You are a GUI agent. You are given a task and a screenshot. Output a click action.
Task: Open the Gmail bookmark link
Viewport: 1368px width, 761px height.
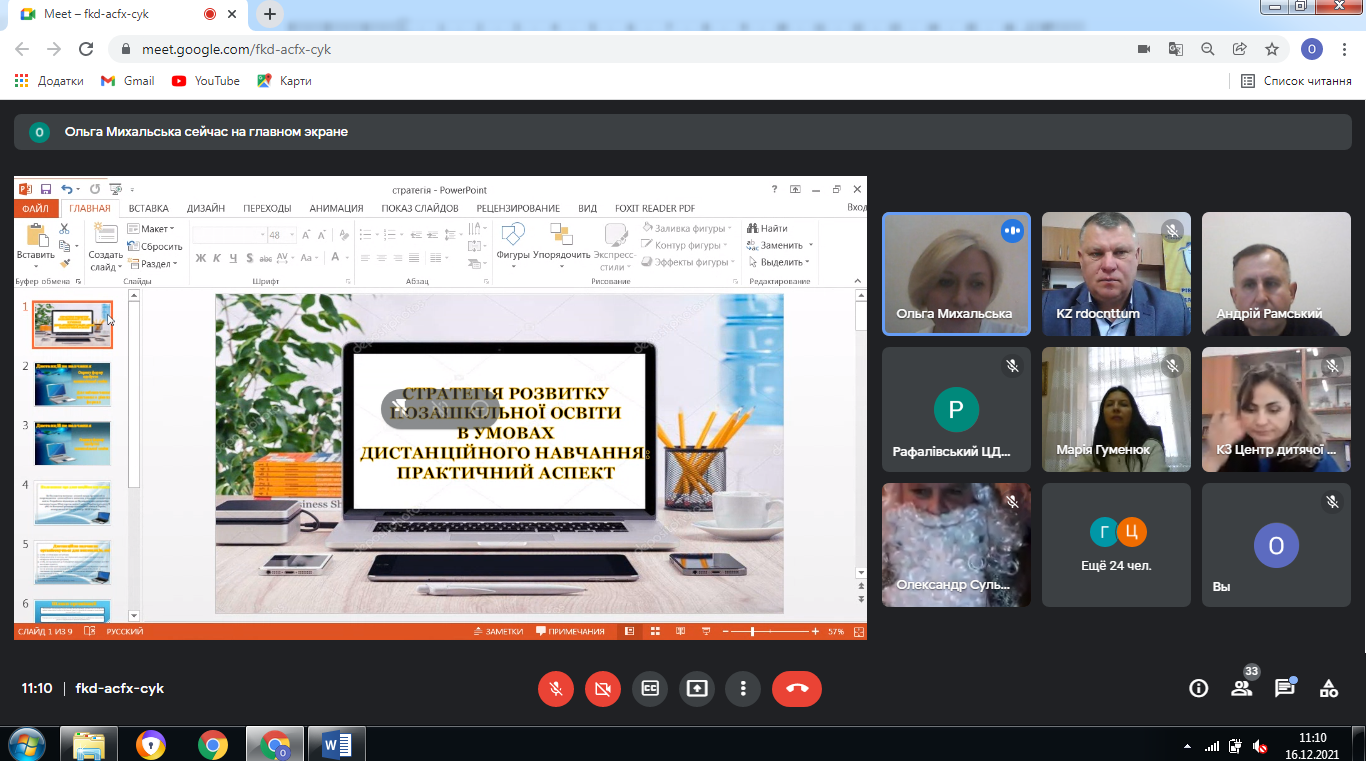(128, 81)
